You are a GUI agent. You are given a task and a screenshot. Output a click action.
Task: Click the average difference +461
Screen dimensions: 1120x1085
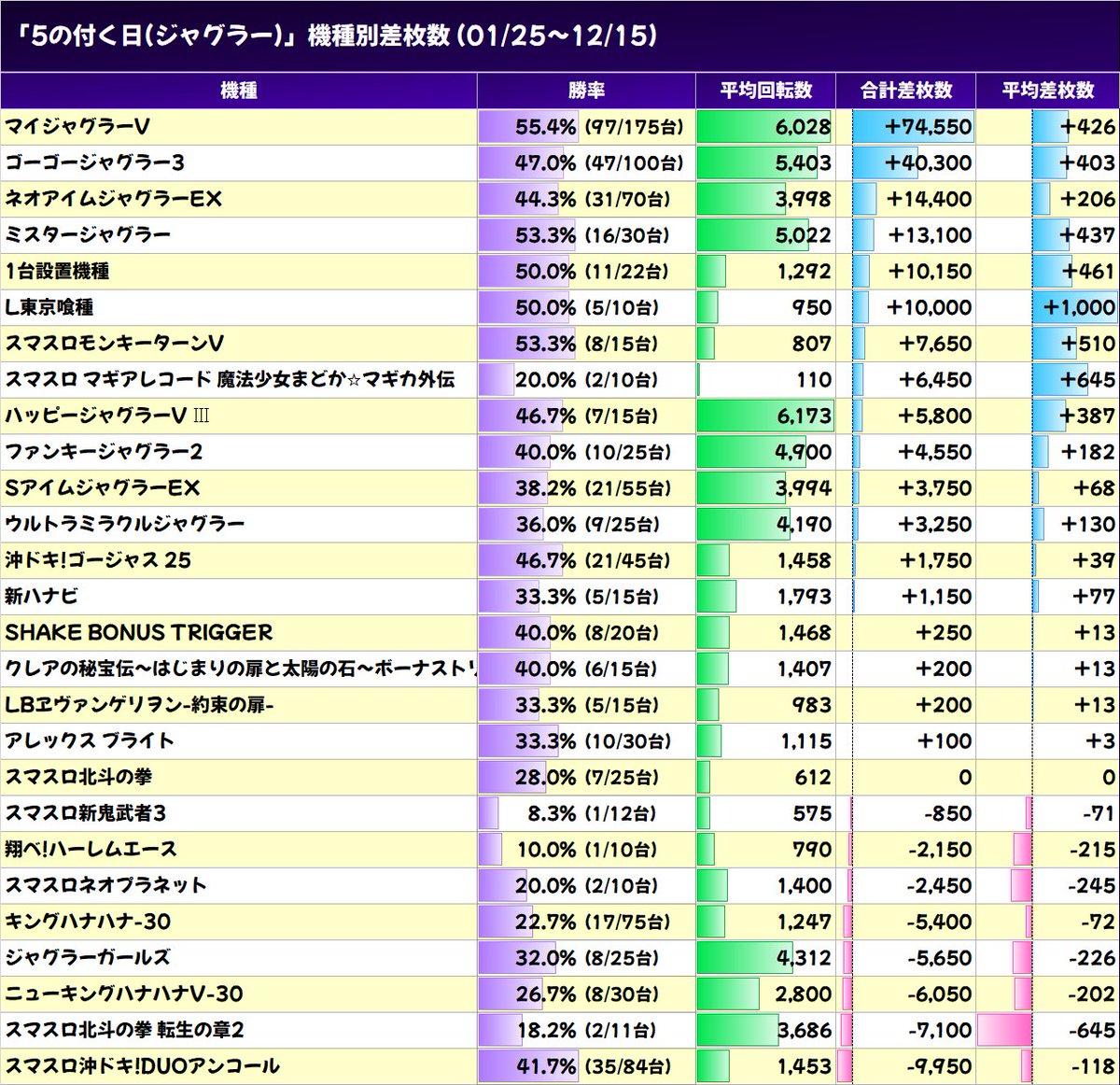tap(1087, 271)
